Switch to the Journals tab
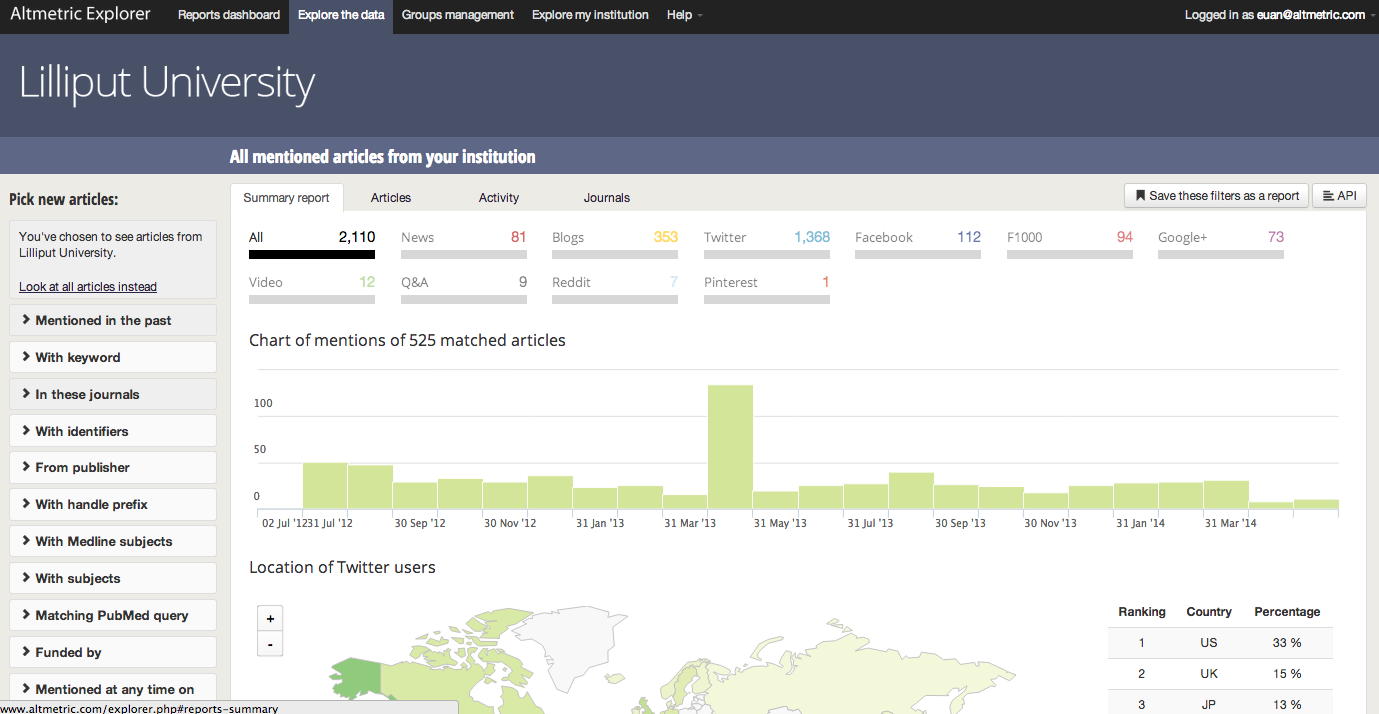1379x714 pixels. pyautogui.click(x=607, y=198)
